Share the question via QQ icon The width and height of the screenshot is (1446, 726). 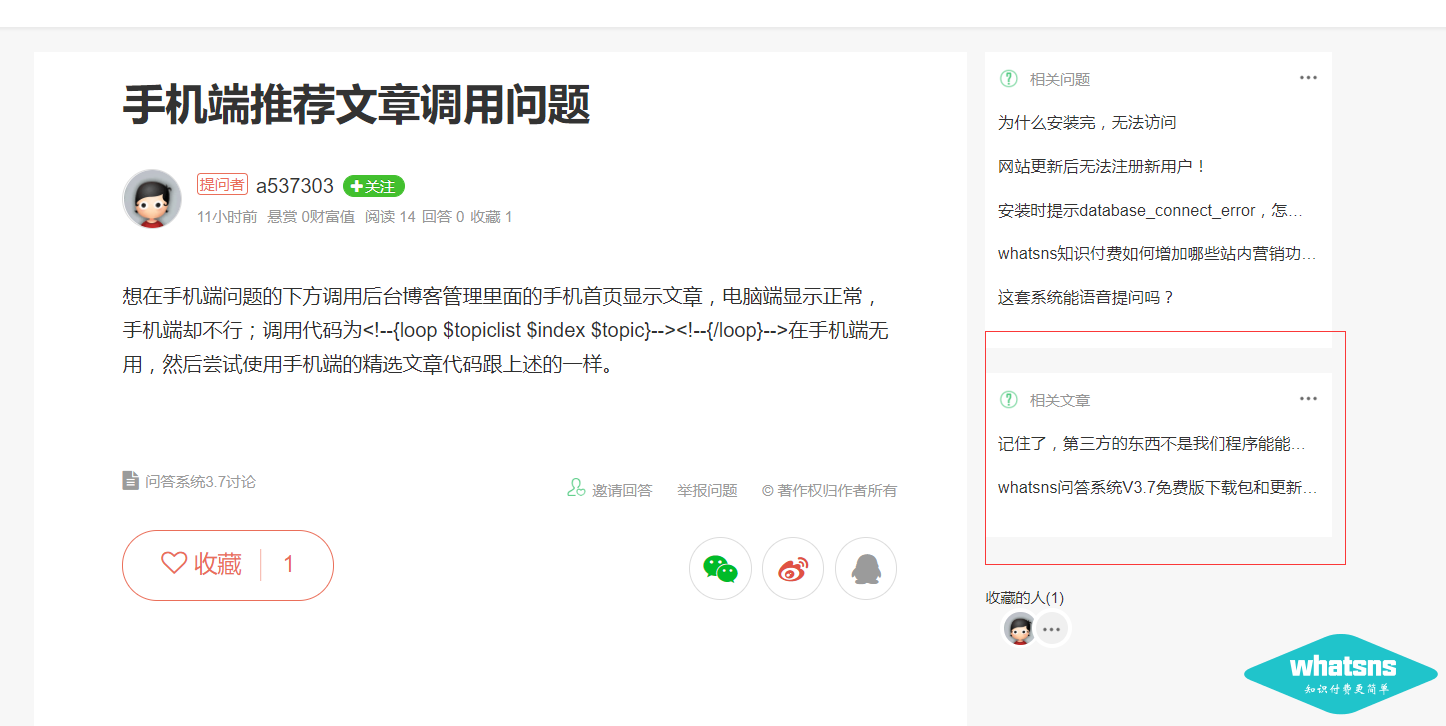pos(866,569)
